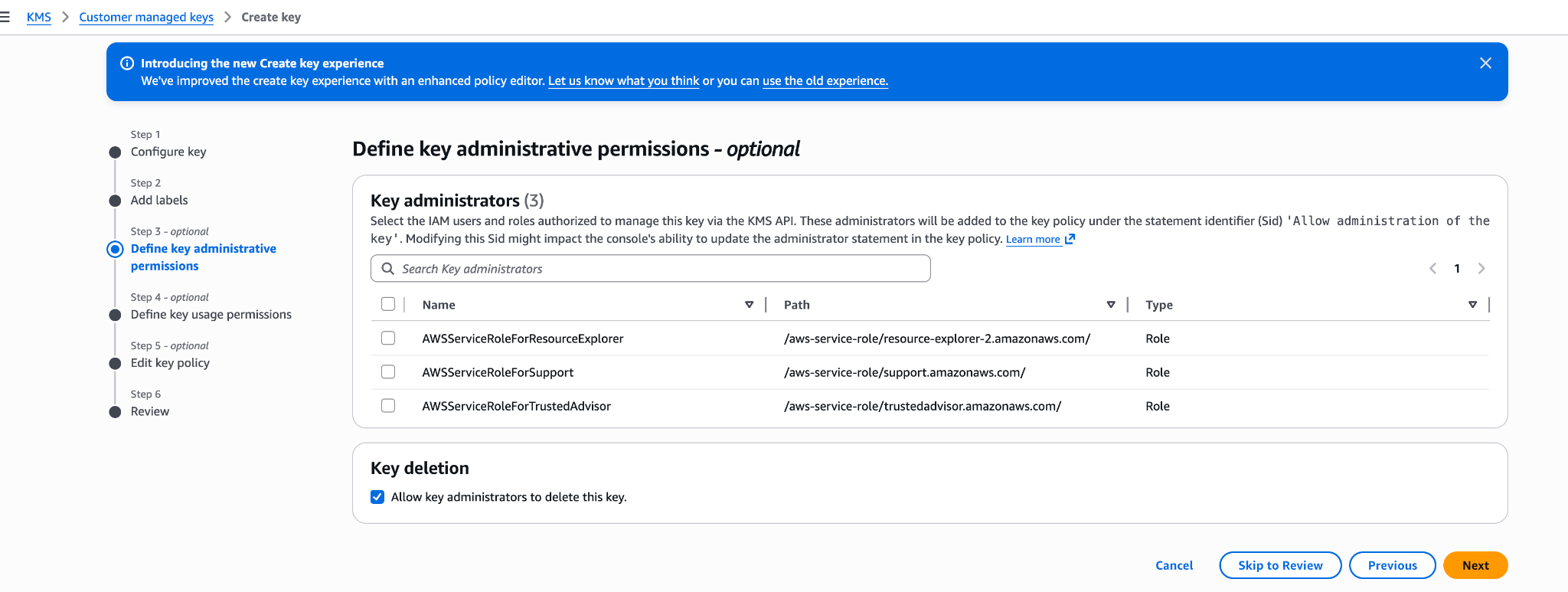
Task: Click the Cancel button
Action: tap(1174, 565)
